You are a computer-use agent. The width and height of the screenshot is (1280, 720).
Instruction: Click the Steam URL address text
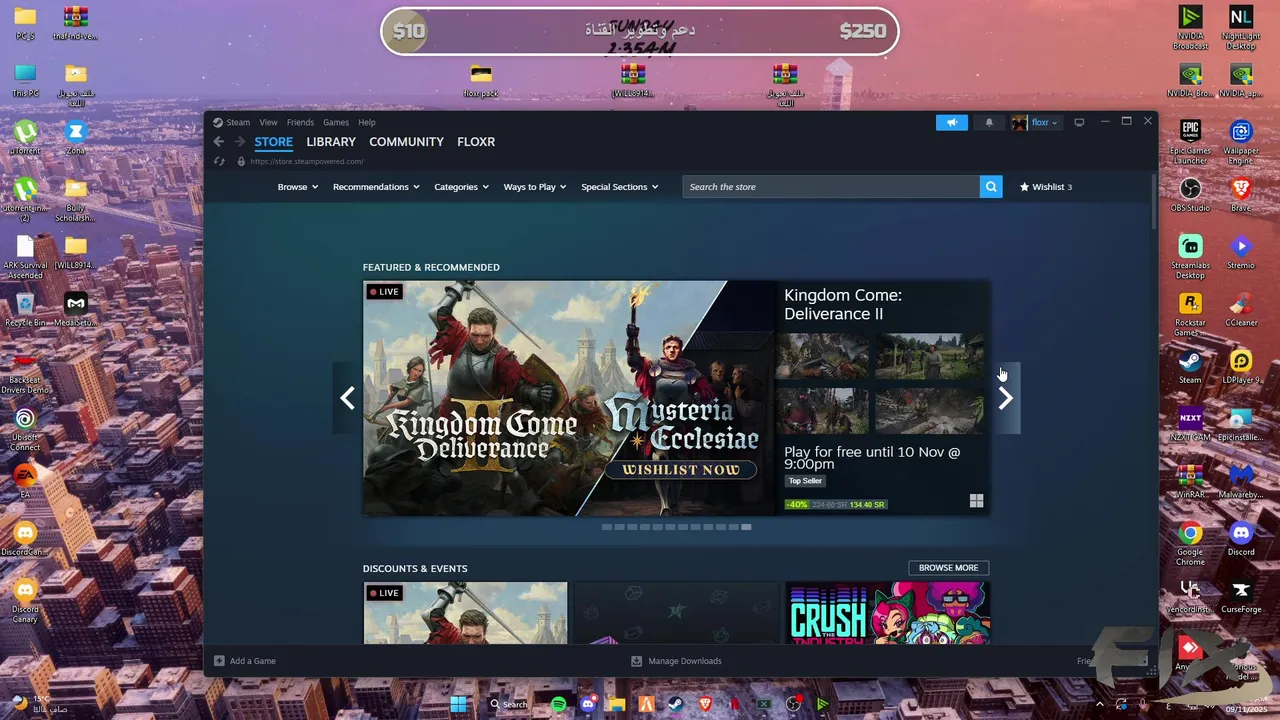pyautogui.click(x=307, y=161)
